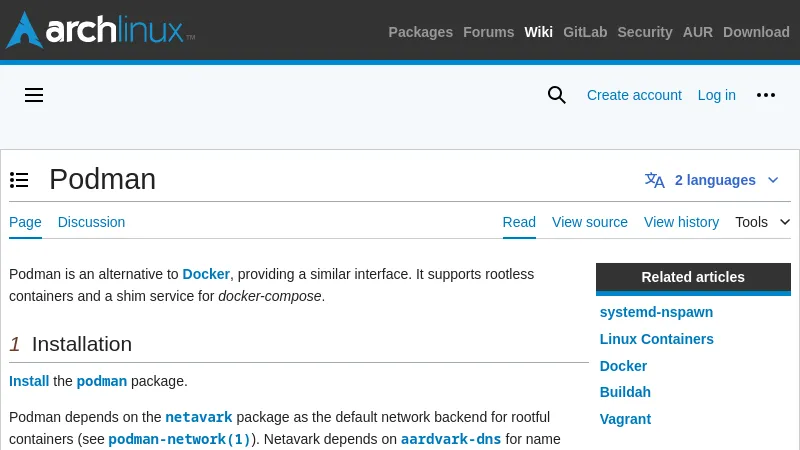Click the Log in link

716,95
